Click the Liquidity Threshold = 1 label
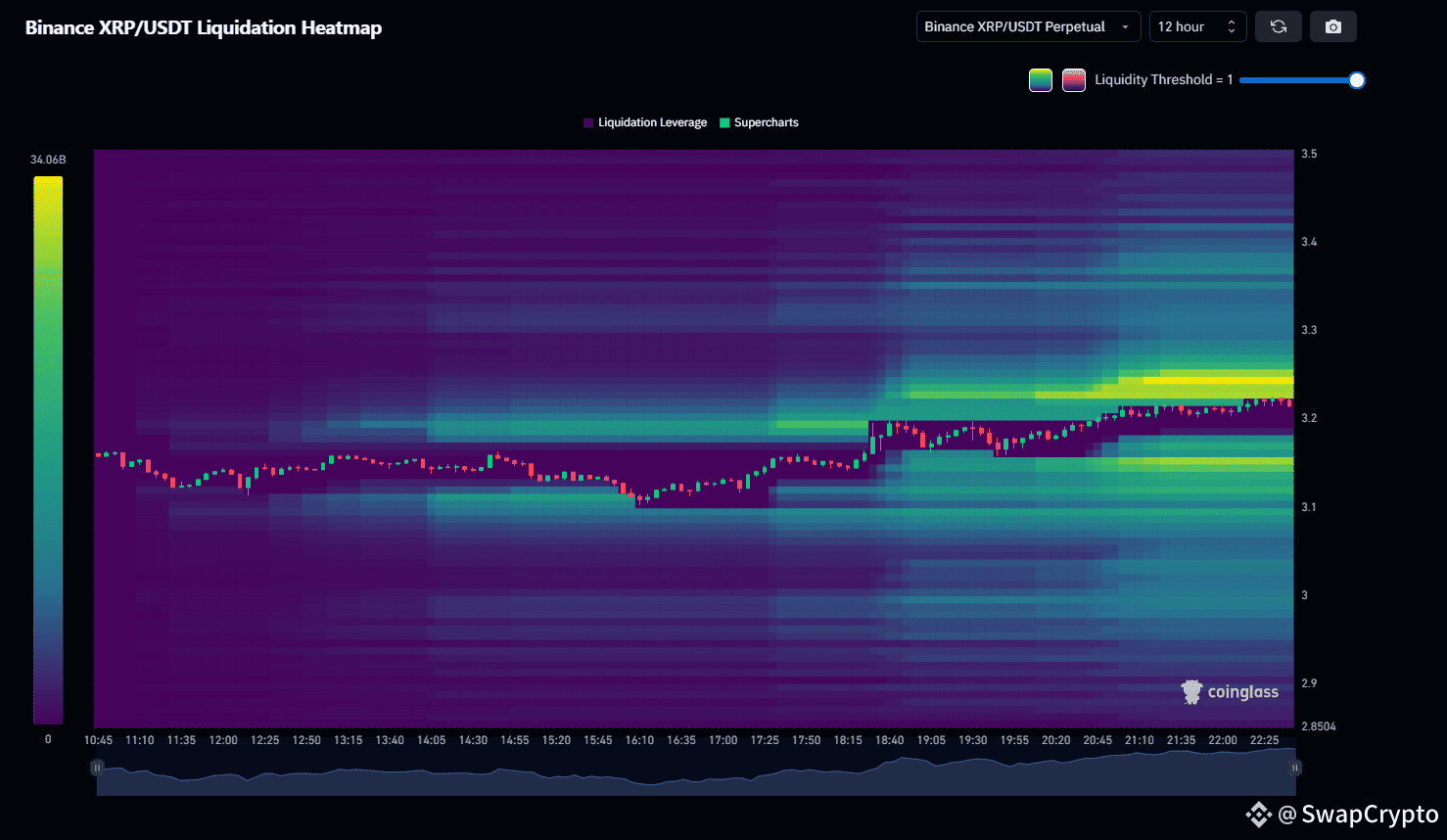This screenshot has height=840, width=1447. [x=1164, y=80]
